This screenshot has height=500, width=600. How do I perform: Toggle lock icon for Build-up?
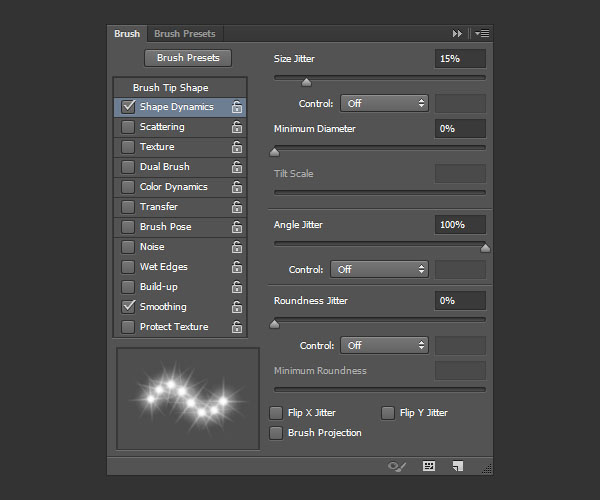[x=237, y=287]
